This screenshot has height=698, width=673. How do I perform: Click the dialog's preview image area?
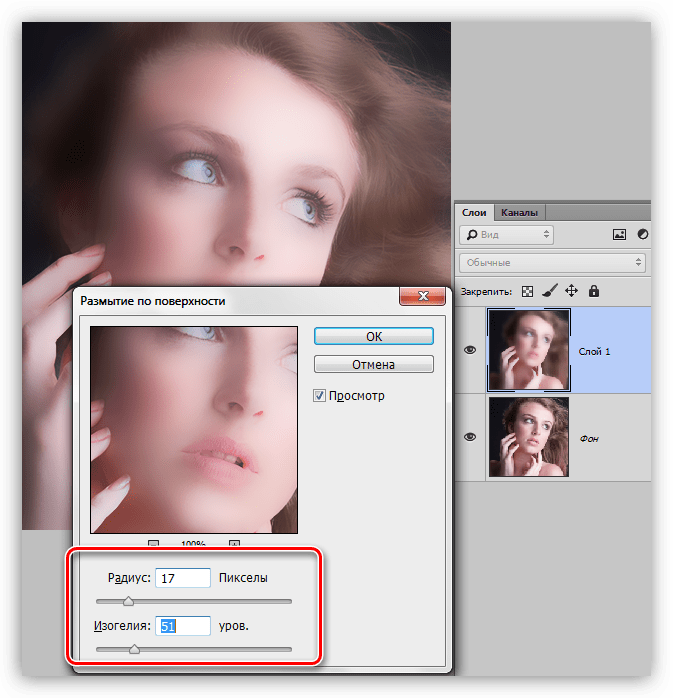[194, 430]
